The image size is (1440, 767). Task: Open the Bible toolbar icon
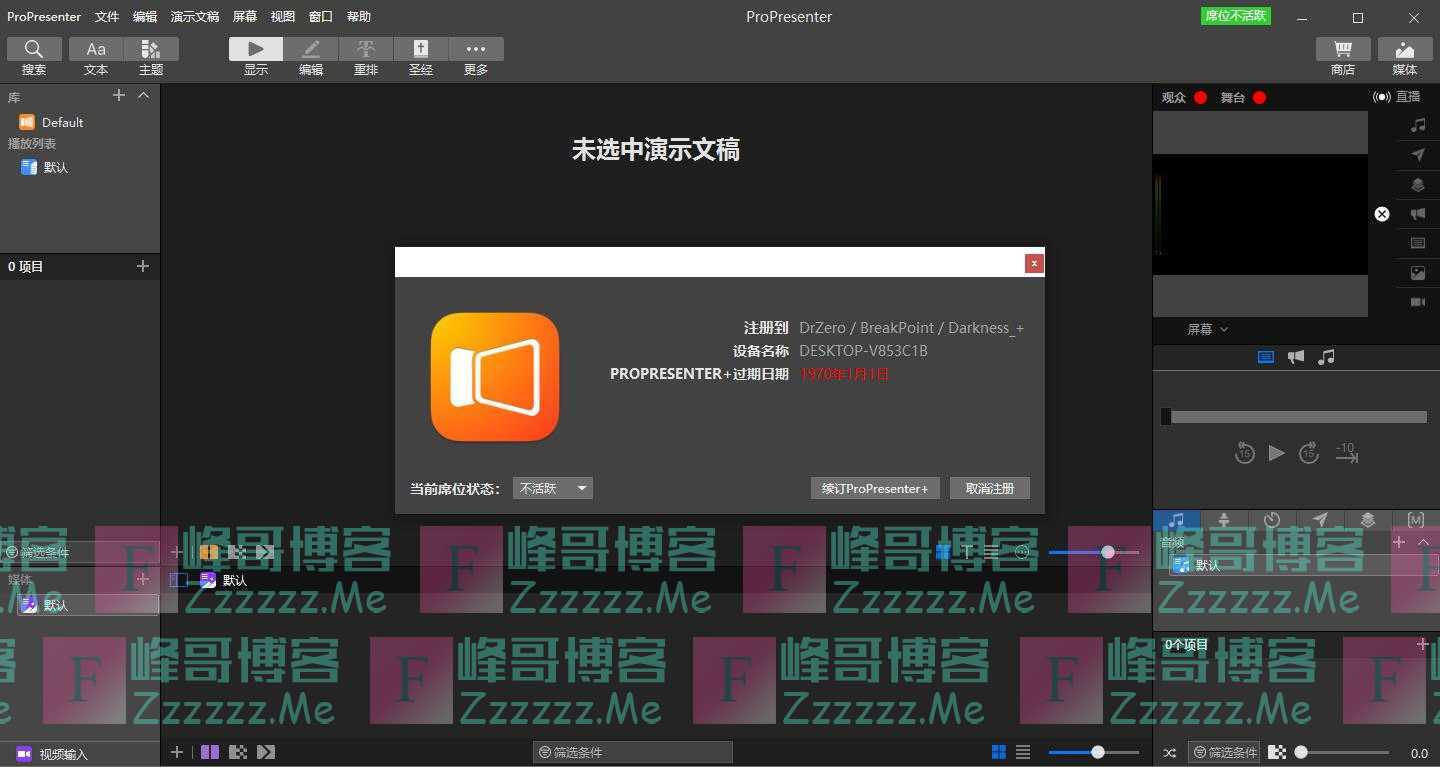421,57
